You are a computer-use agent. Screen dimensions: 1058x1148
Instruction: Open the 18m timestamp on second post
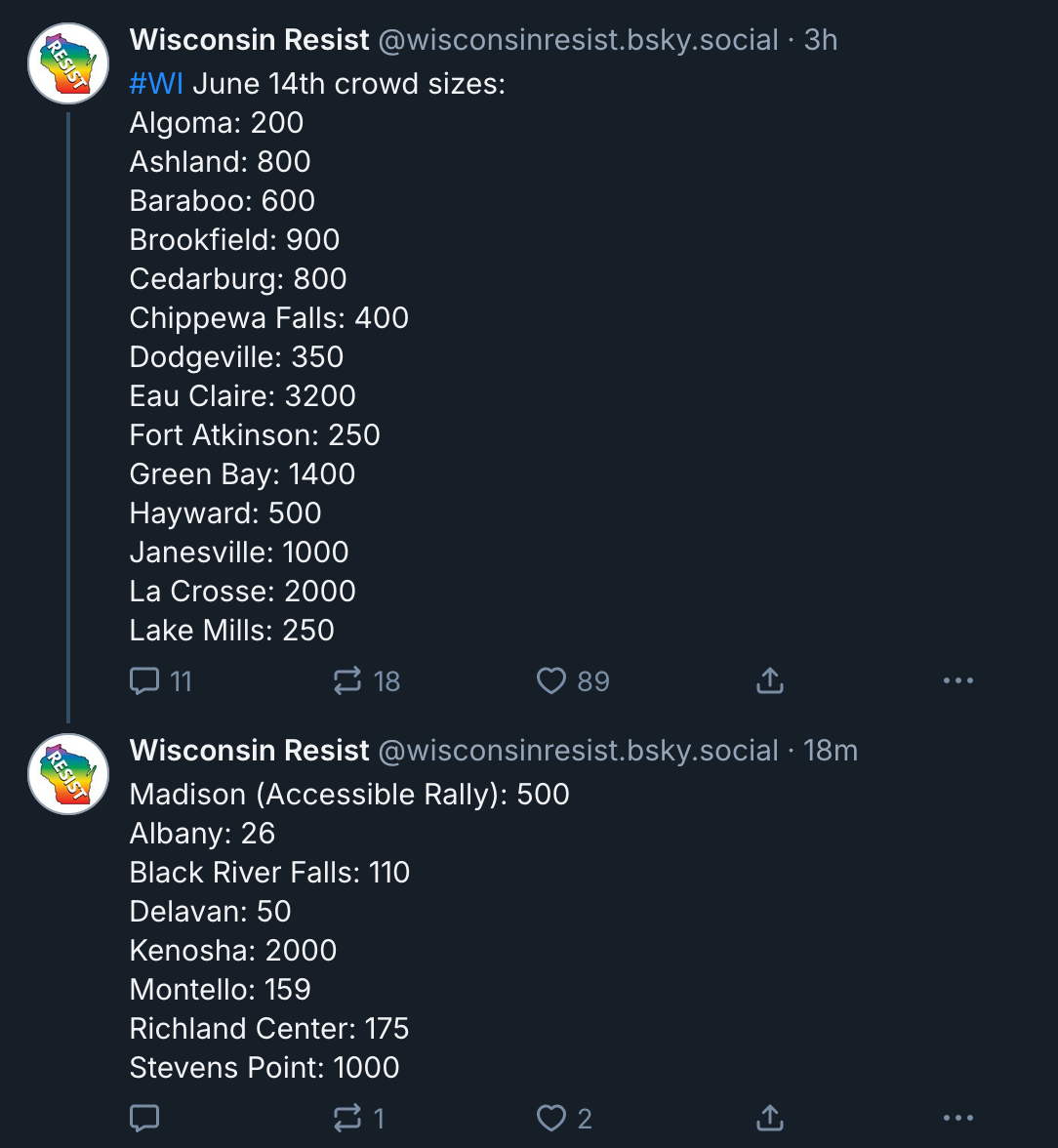pos(831,751)
